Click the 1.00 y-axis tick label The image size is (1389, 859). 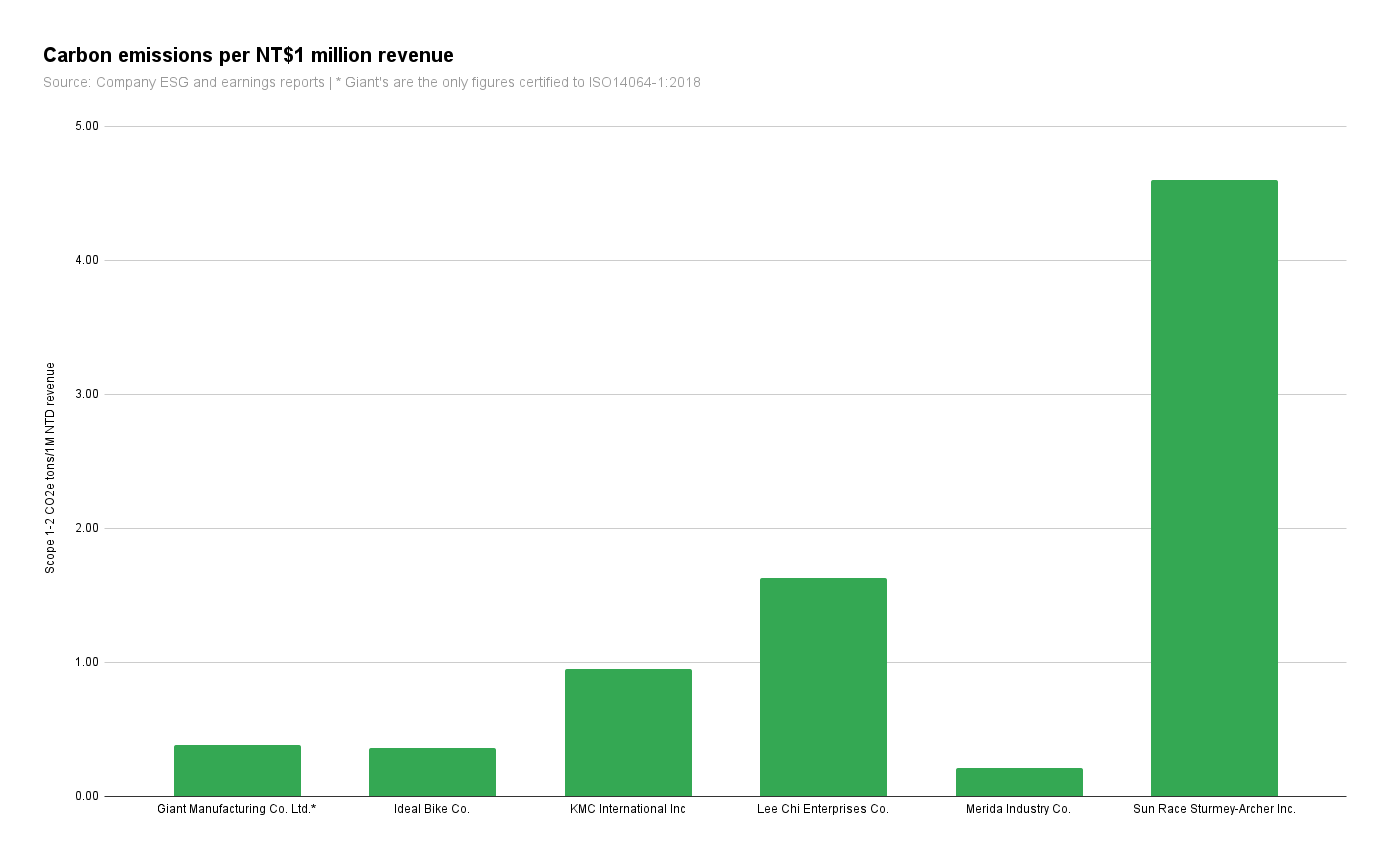point(87,662)
